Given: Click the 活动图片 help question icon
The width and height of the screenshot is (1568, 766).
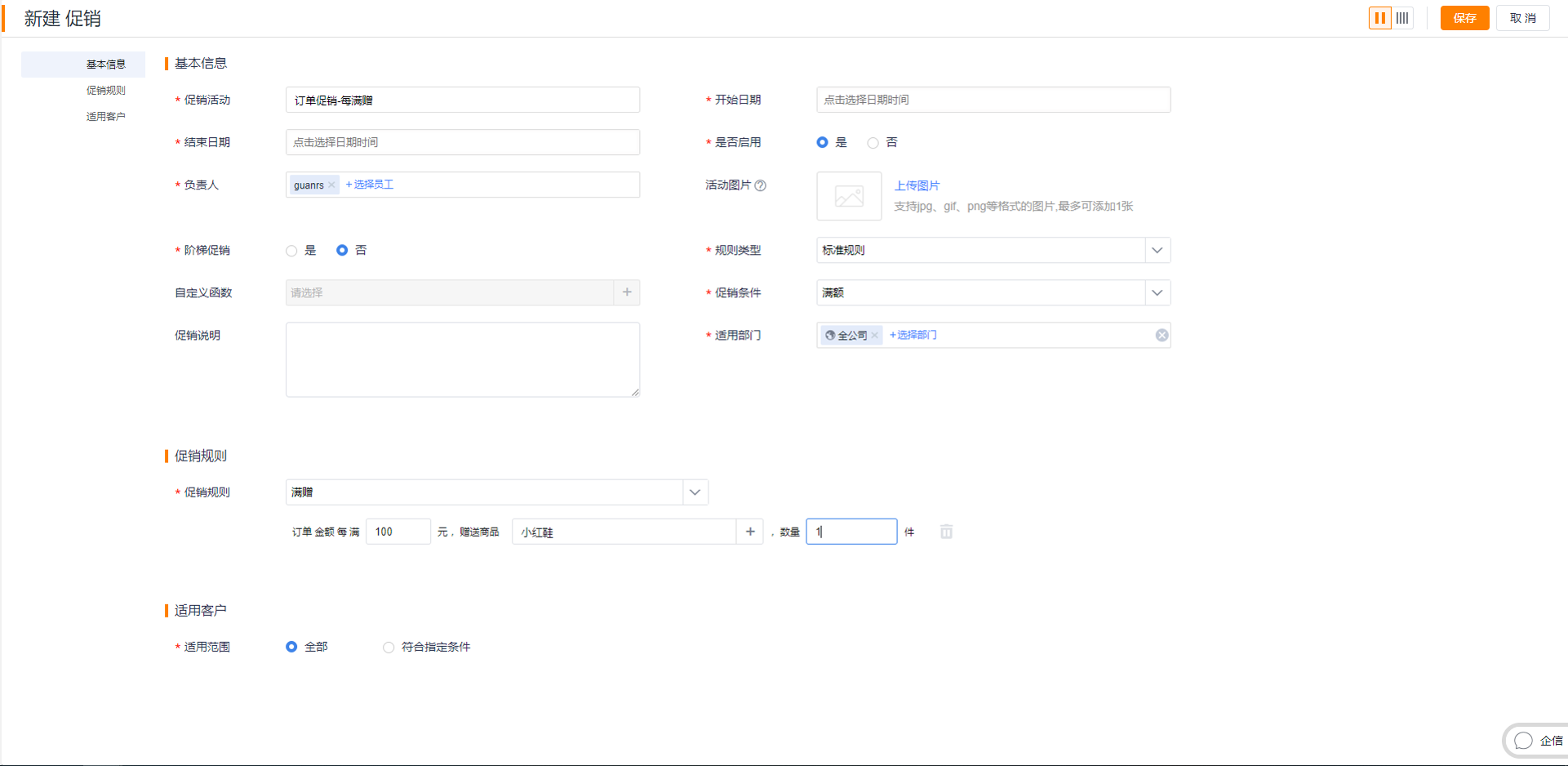Looking at the screenshot, I should pos(761,185).
